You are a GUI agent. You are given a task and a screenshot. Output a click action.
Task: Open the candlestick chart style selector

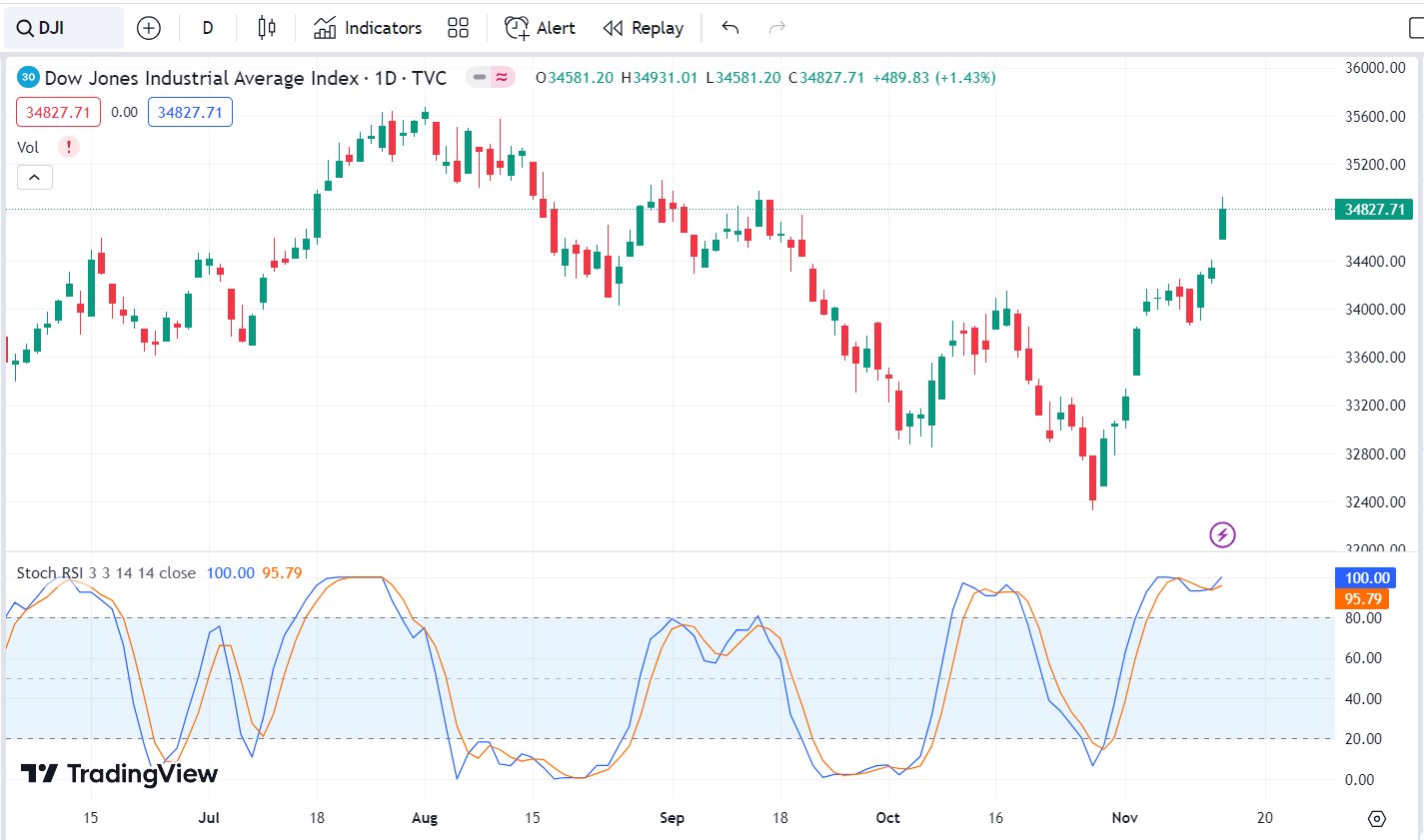(x=267, y=28)
